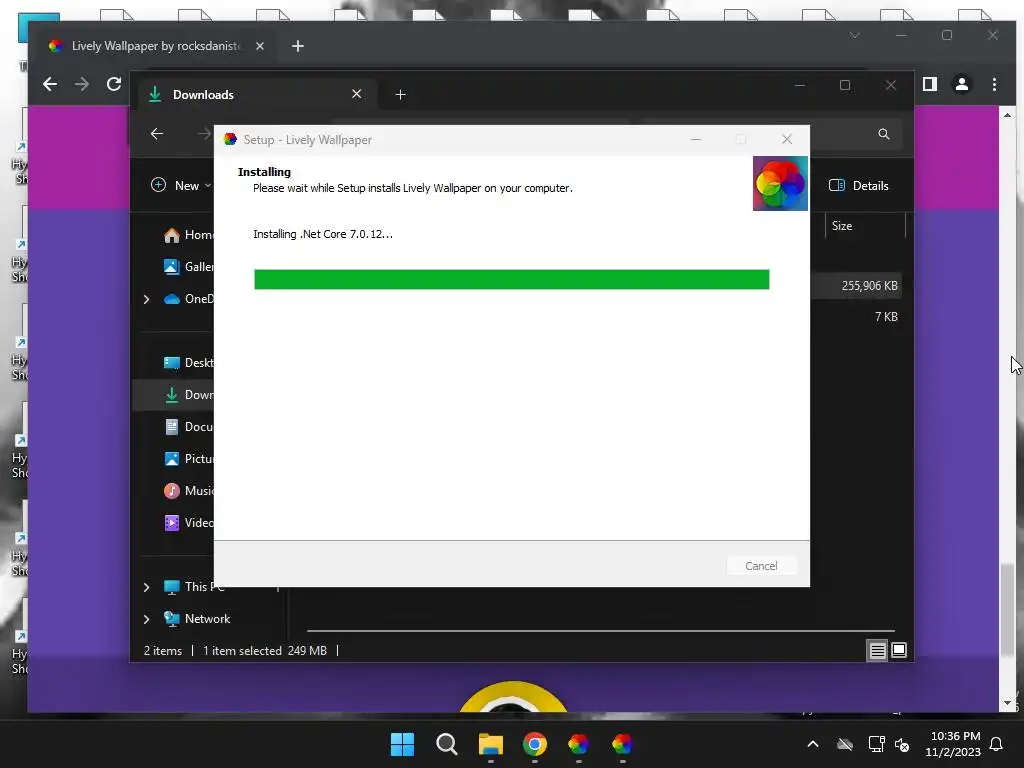Open the notifications bell
This screenshot has height=768, width=1024.
click(x=997, y=744)
